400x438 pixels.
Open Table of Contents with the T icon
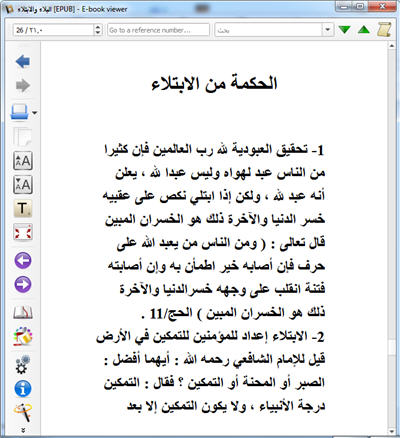23,209
